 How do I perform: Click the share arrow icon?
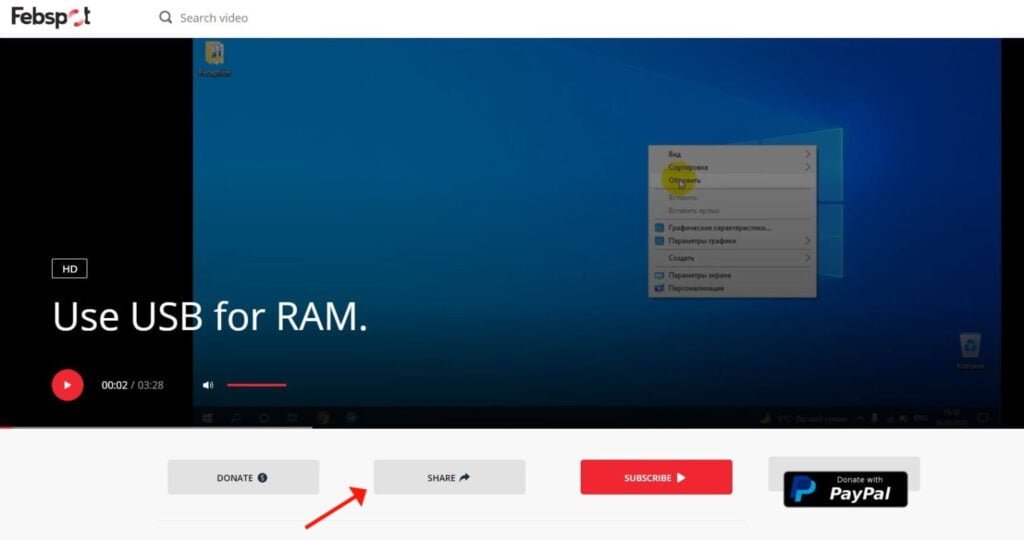465,478
